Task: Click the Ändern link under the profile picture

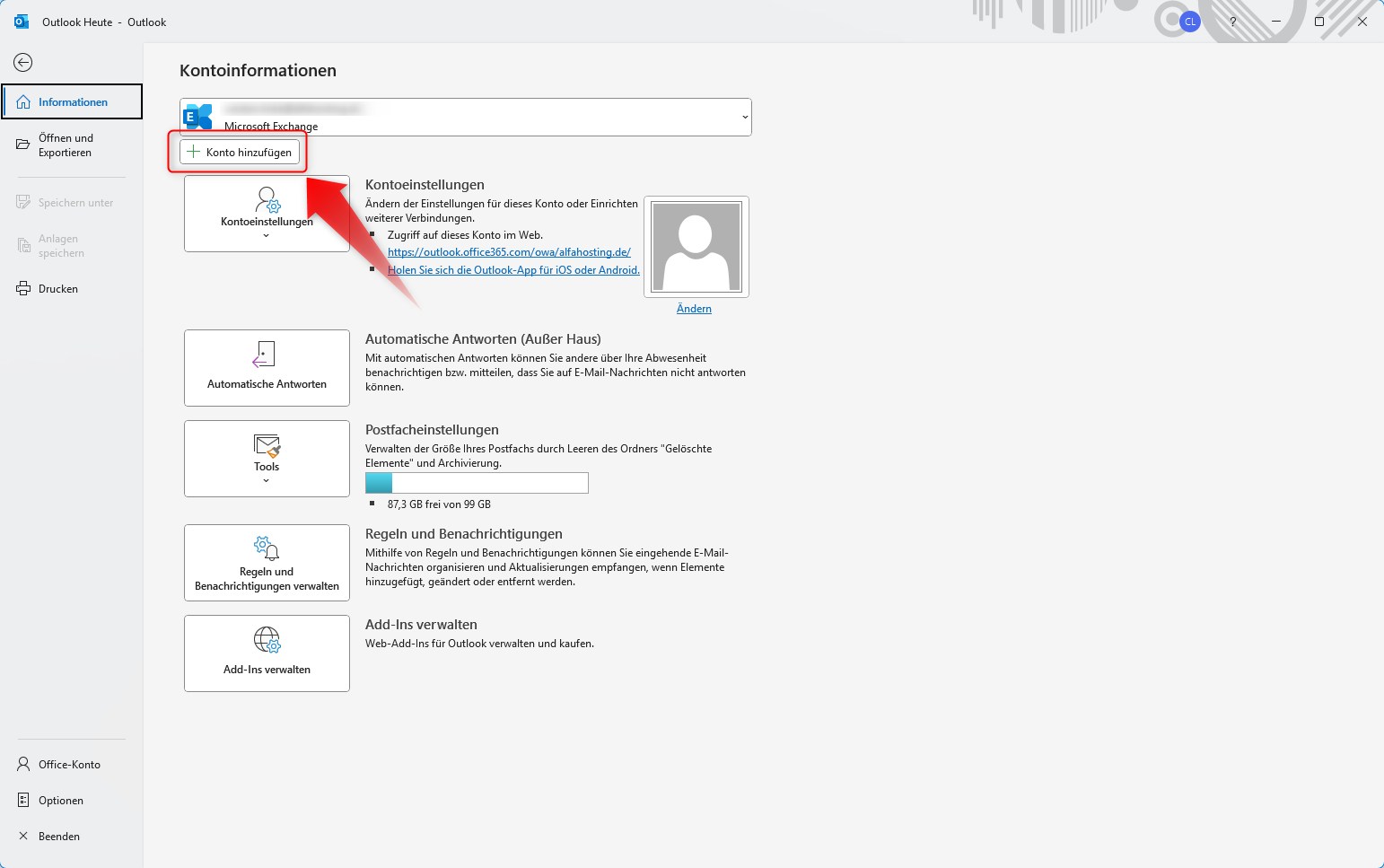Action: click(694, 308)
